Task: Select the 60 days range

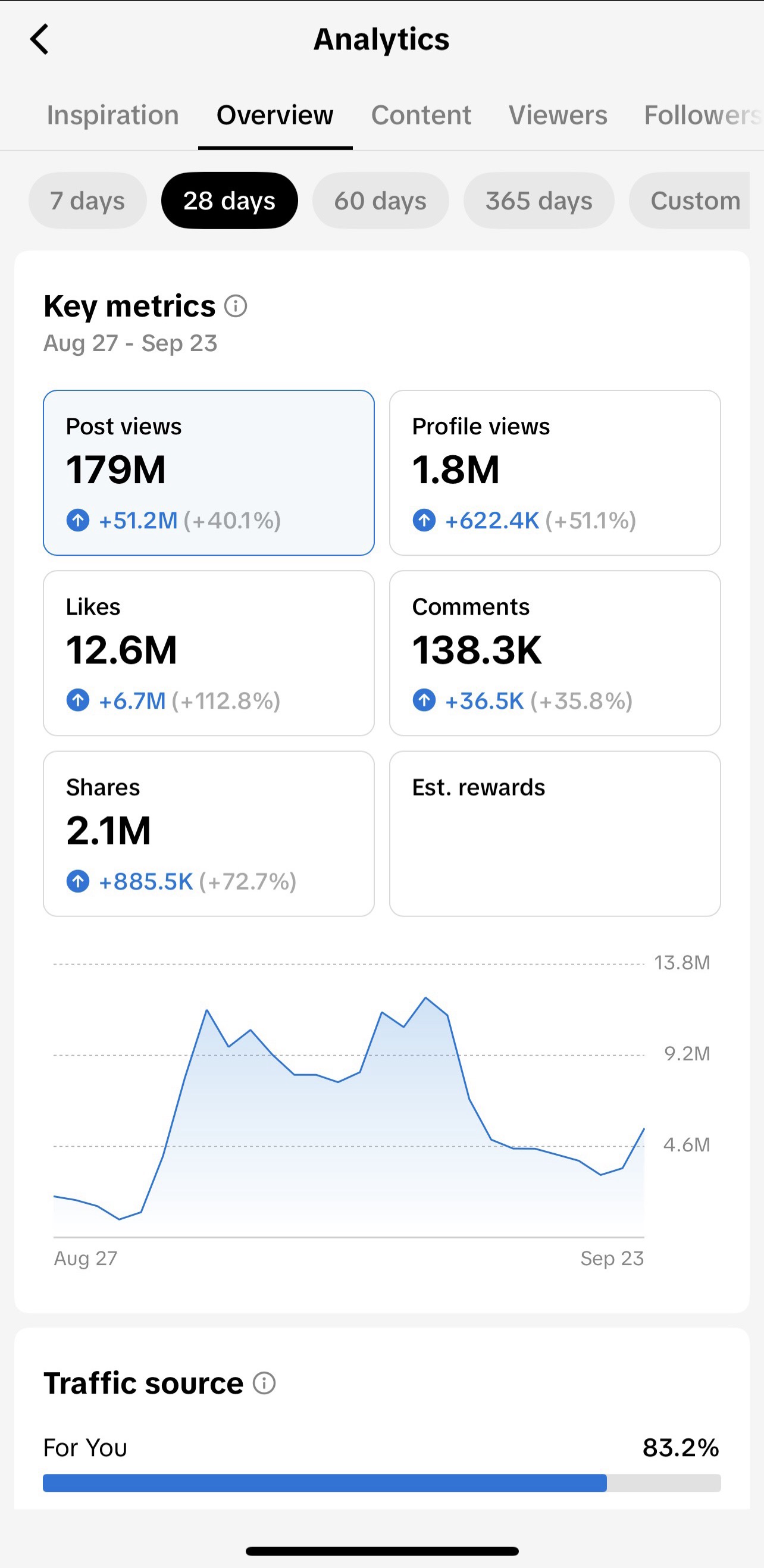Action: (x=380, y=201)
